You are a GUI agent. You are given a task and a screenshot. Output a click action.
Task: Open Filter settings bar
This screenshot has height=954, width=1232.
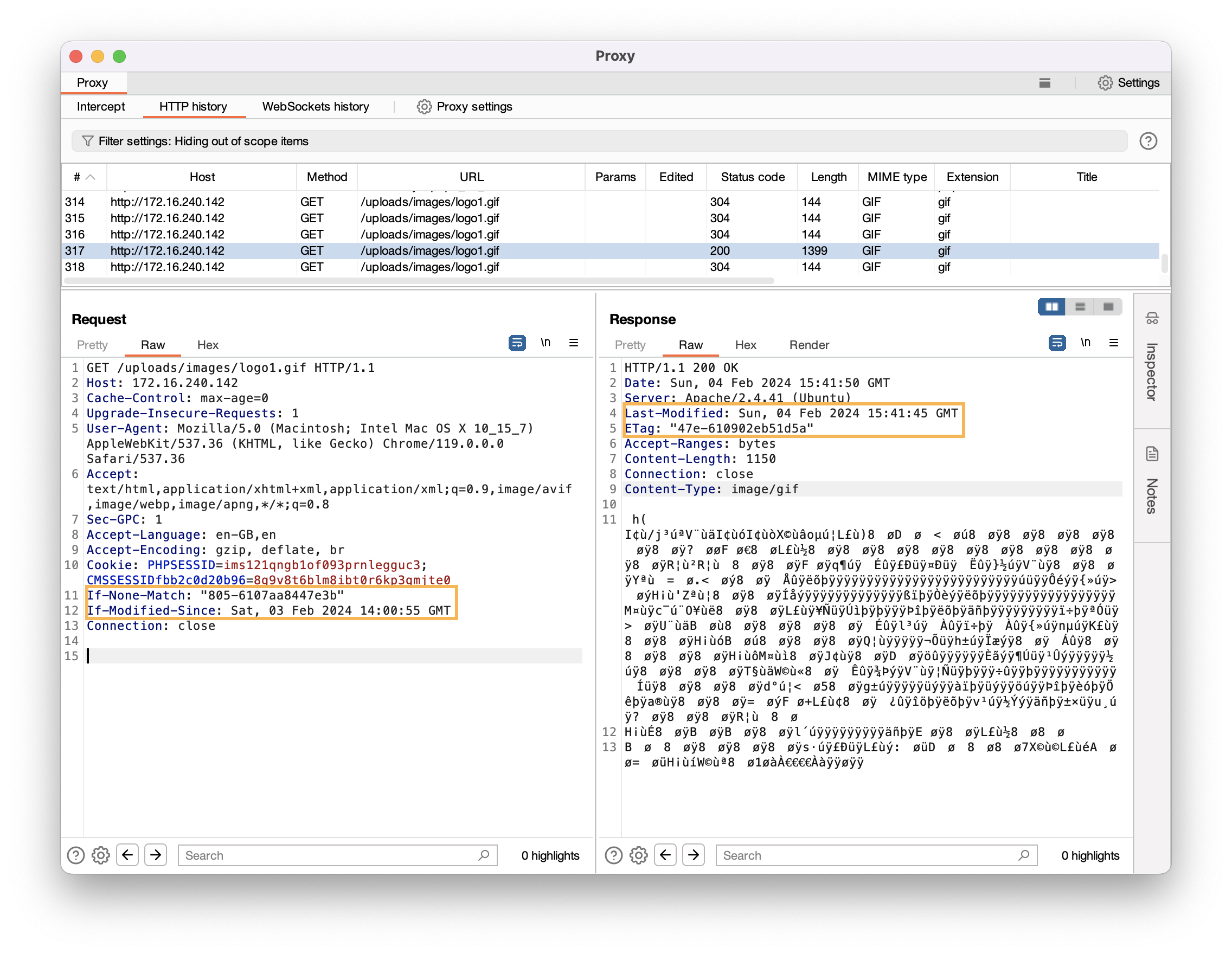tap(599, 141)
